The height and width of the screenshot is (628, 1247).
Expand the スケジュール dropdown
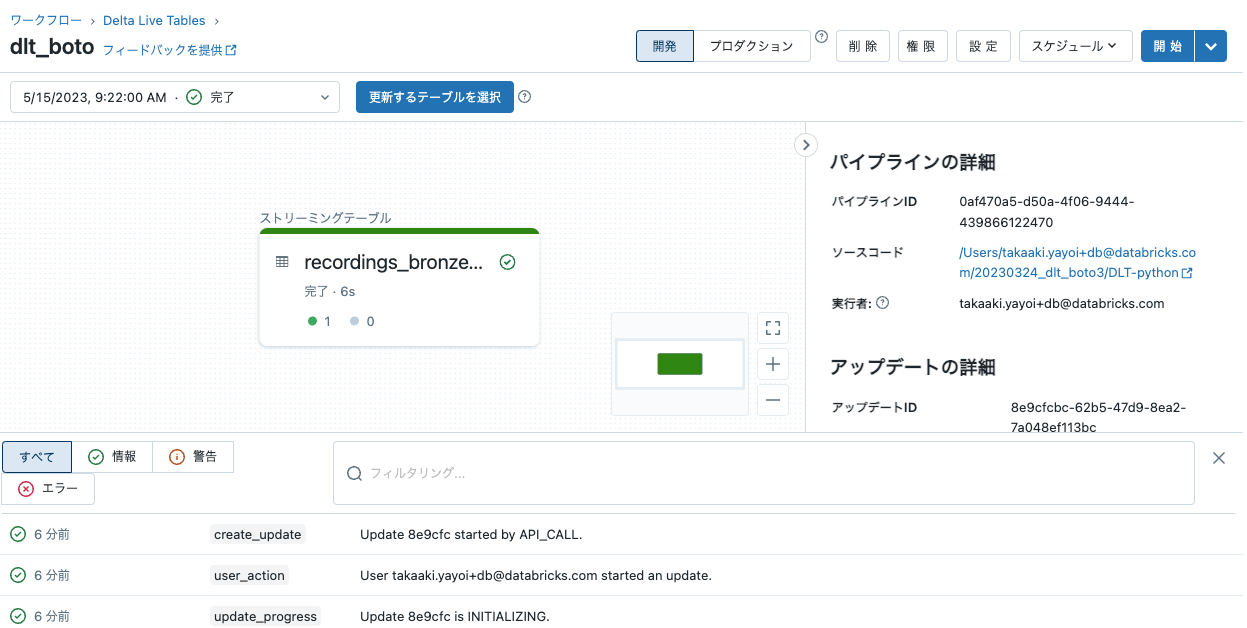(1075, 45)
